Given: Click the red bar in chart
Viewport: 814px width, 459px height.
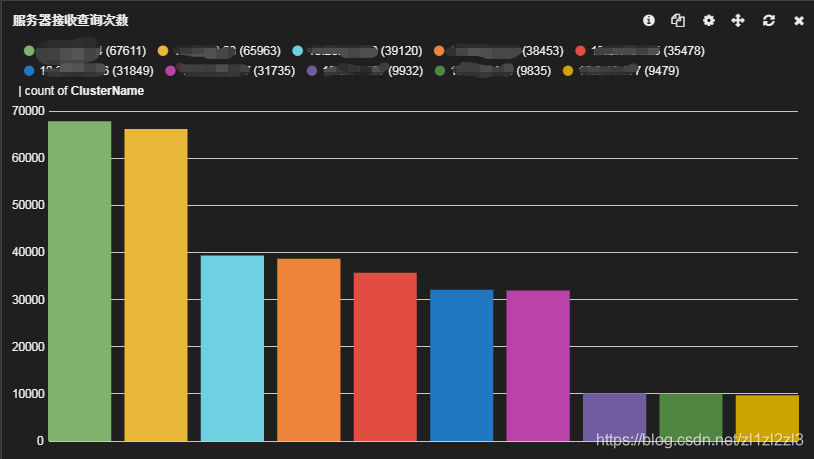Looking at the screenshot, I should pyautogui.click(x=385, y=357).
